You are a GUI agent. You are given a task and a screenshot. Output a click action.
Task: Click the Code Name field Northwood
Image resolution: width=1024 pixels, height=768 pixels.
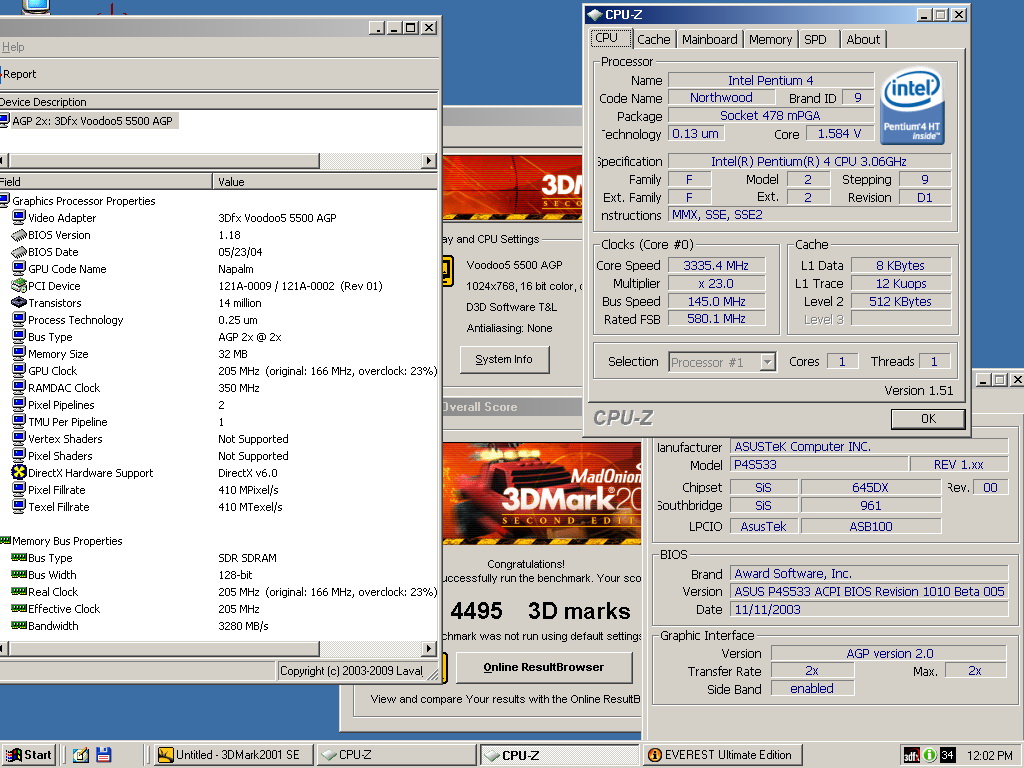[721, 98]
